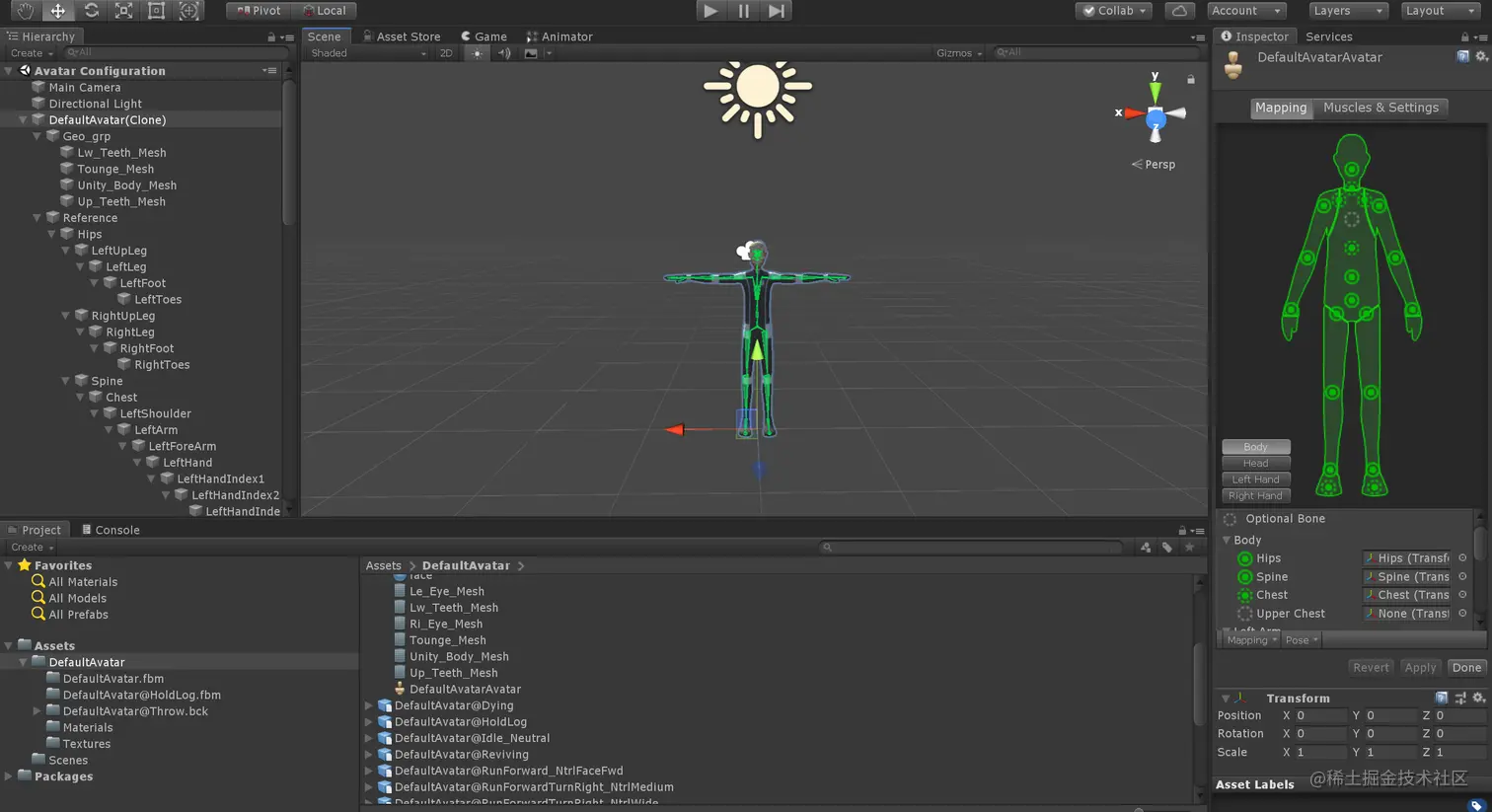The height and width of the screenshot is (812, 1492).
Task: Switch to the Asset Store tab
Action: (x=401, y=37)
